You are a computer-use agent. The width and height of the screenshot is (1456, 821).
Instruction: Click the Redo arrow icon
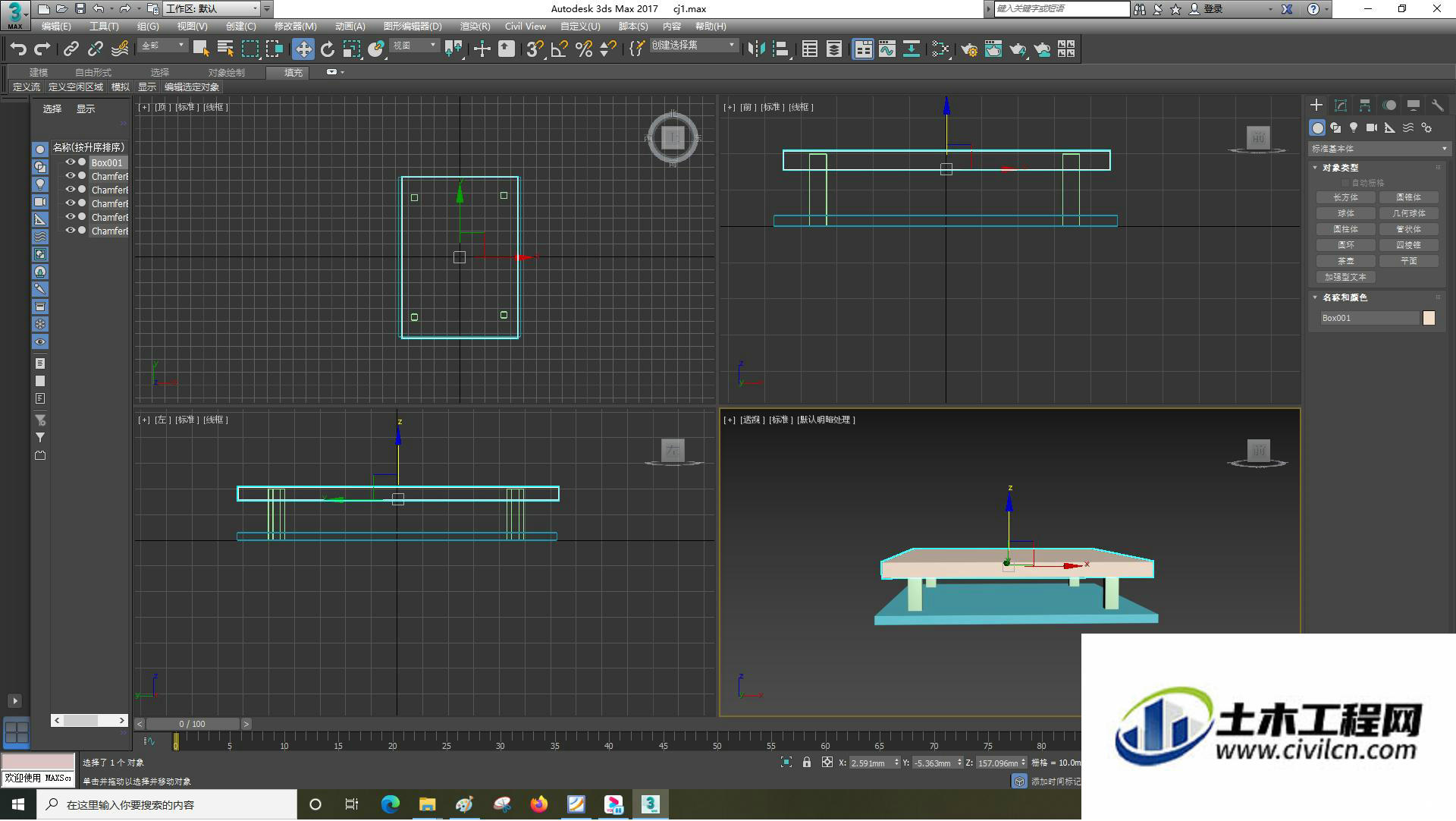42,49
